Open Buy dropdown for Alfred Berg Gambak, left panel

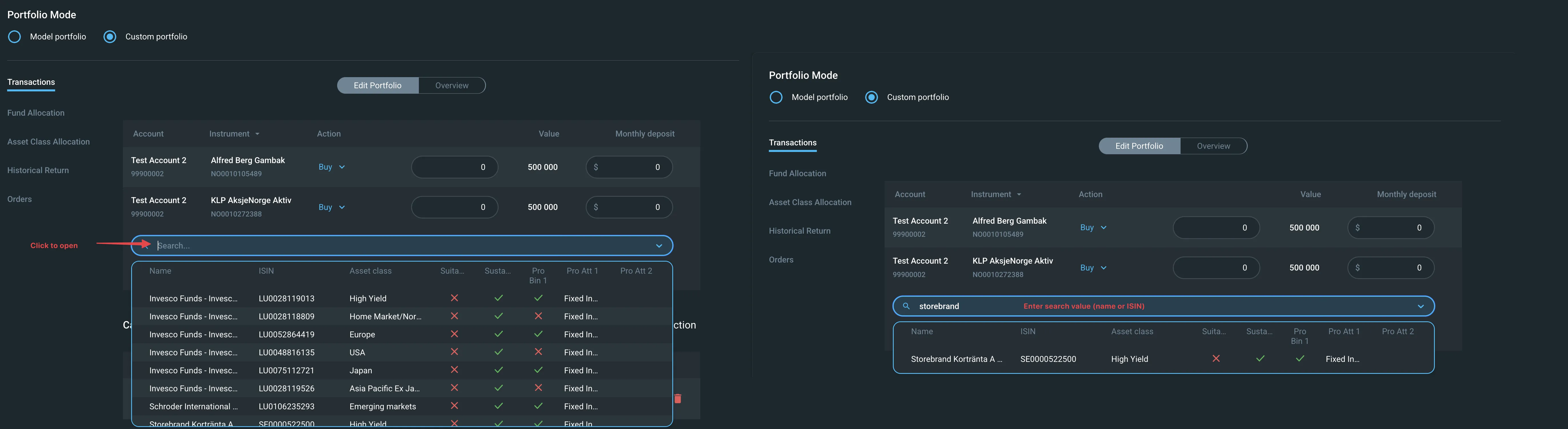tap(332, 167)
